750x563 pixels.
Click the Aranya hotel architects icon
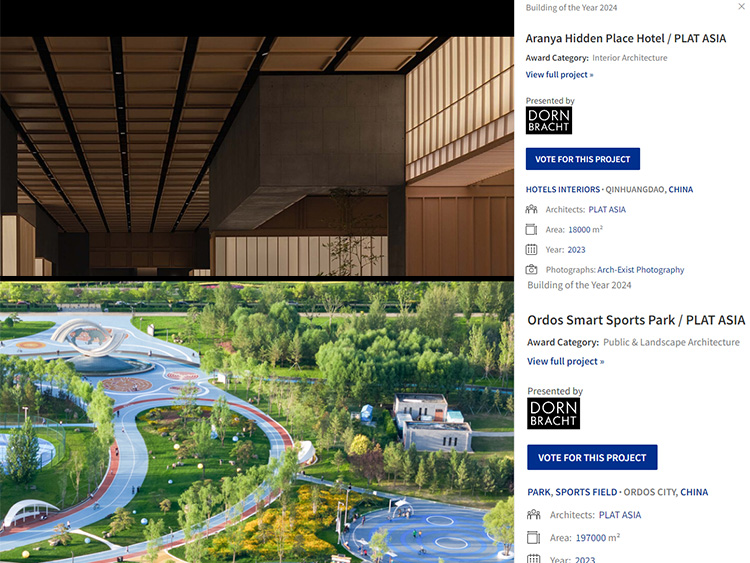[x=531, y=209]
